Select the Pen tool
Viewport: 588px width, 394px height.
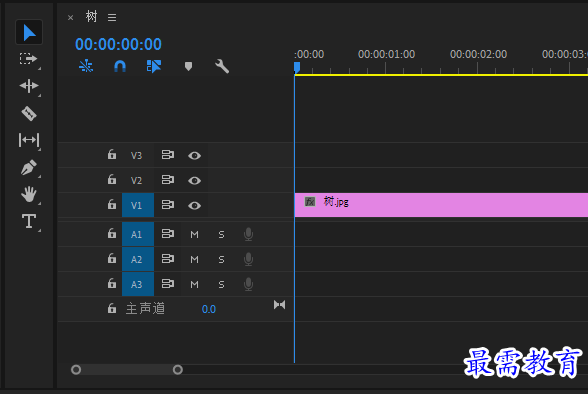click(x=29, y=167)
